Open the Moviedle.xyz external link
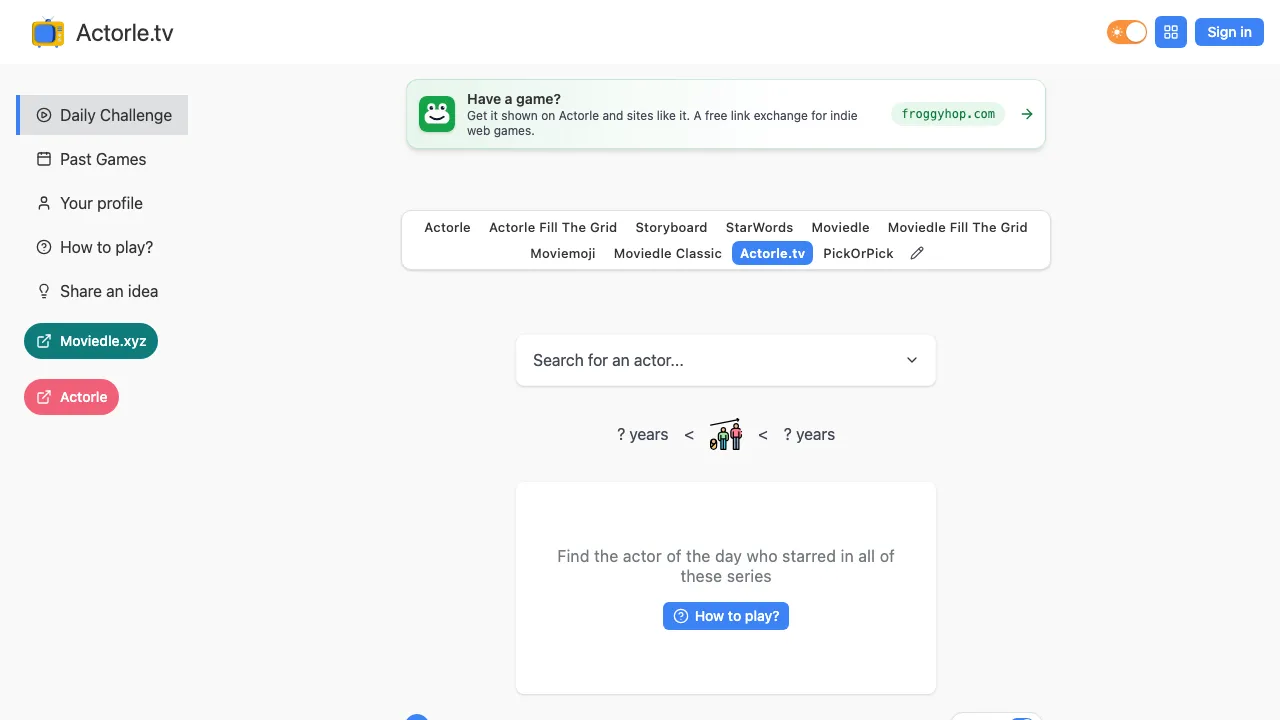 (x=91, y=341)
